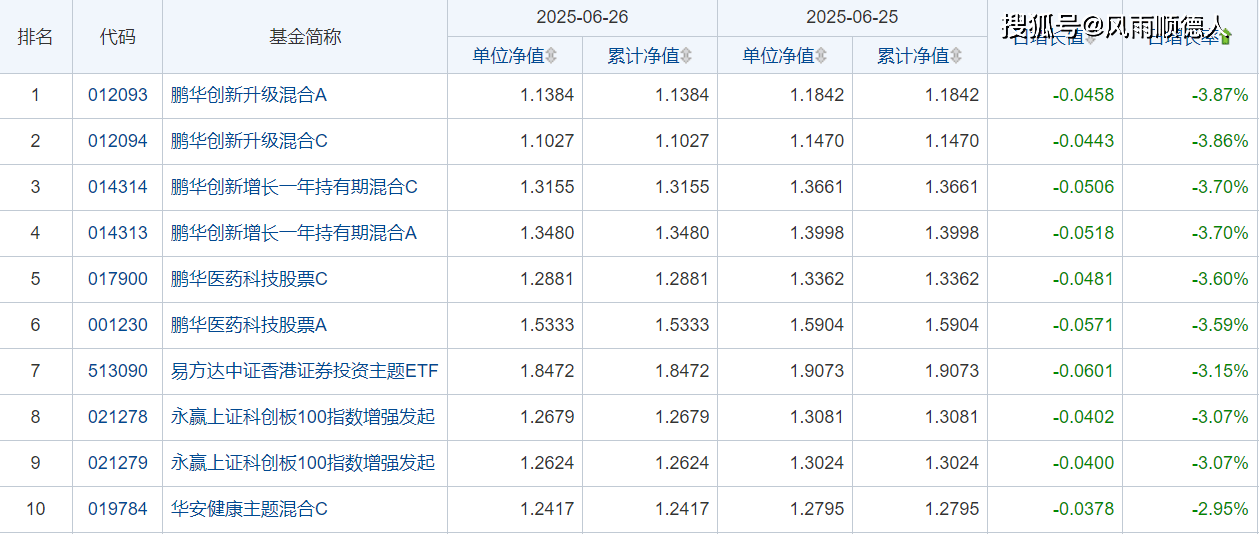Open fund code 021279 link

point(118,463)
